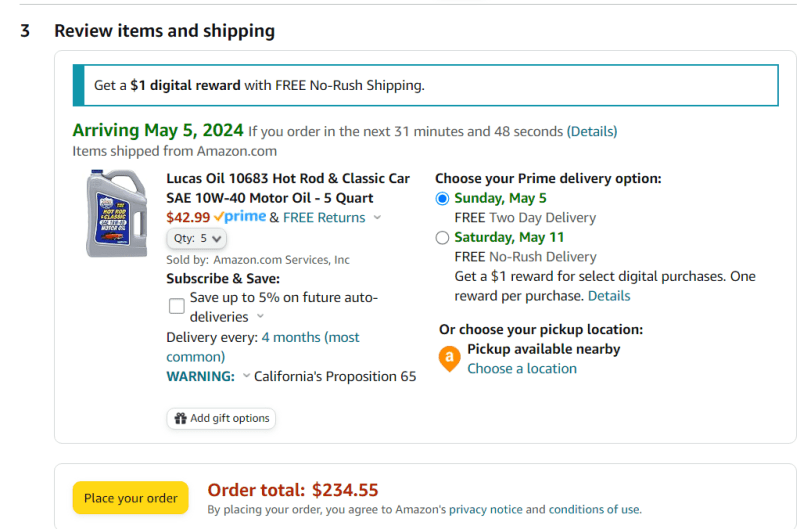Open the conditions of use link

pos(593,509)
